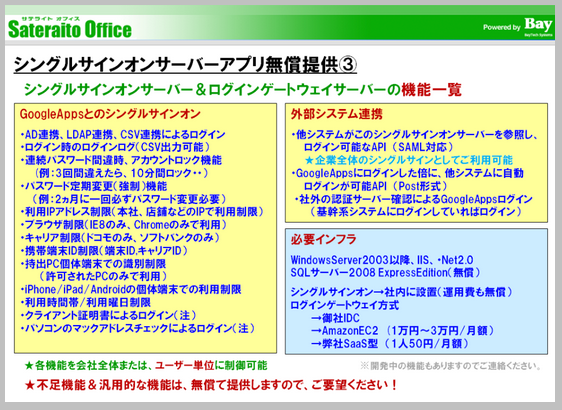The image size is (562, 410).
Task: Click text 基幹系システムにログインしていればログイン
Action: pyautogui.click(x=416, y=212)
